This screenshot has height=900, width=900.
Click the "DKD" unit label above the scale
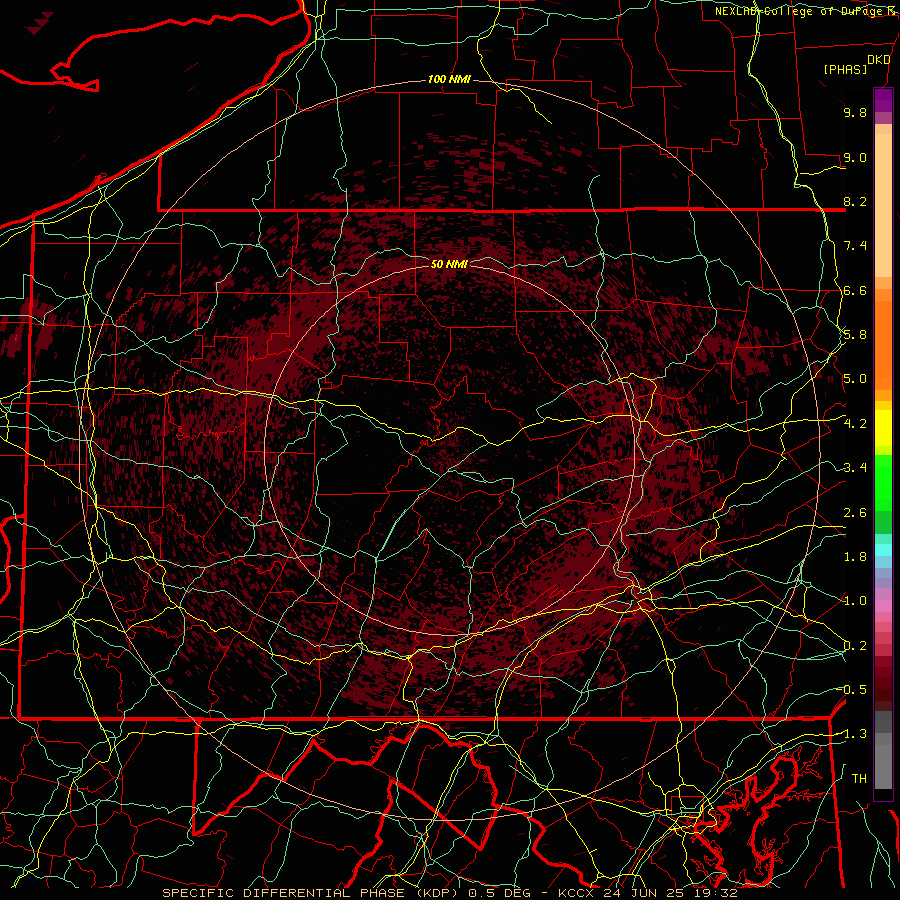(x=878, y=60)
